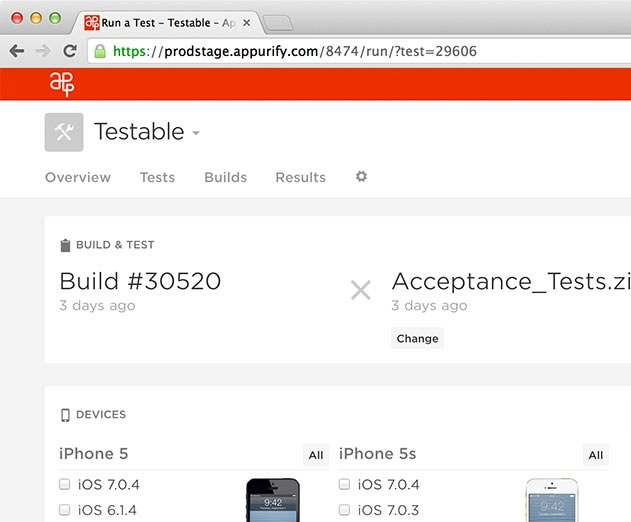The width and height of the screenshot is (631, 522).
Task: Check iOS 7.0.4 under iPhone 5
Action: point(64,484)
